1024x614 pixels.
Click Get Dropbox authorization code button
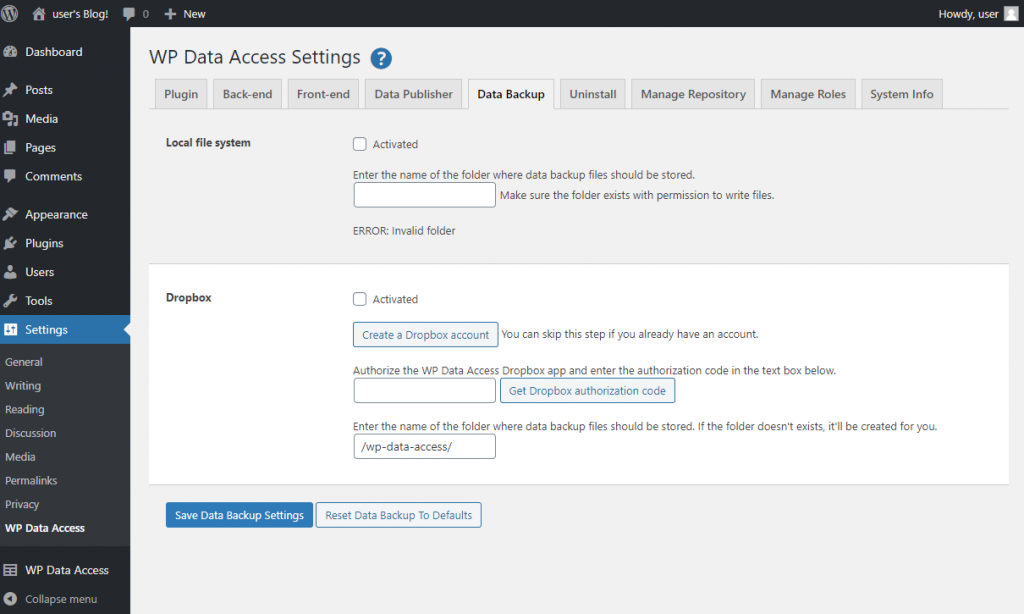pyautogui.click(x=587, y=391)
